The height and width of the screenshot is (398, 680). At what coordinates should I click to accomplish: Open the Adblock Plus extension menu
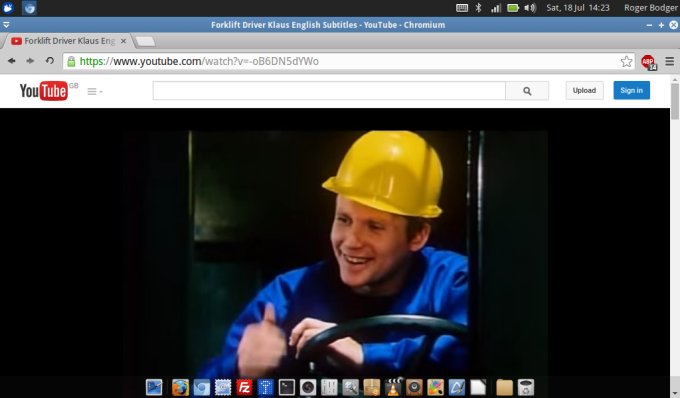pyautogui.click(x=649, y=62)
